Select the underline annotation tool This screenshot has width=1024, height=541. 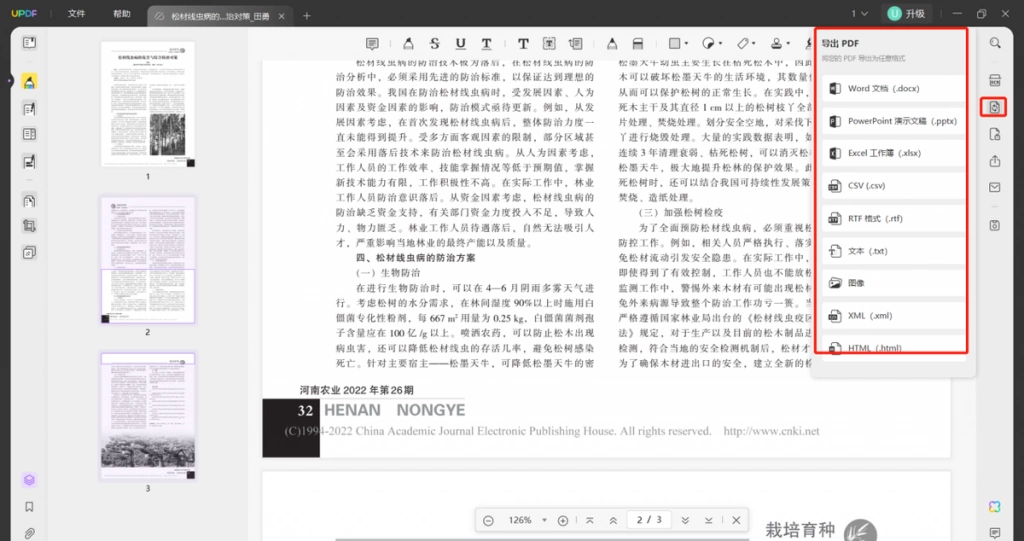click(x=460, y=44)
